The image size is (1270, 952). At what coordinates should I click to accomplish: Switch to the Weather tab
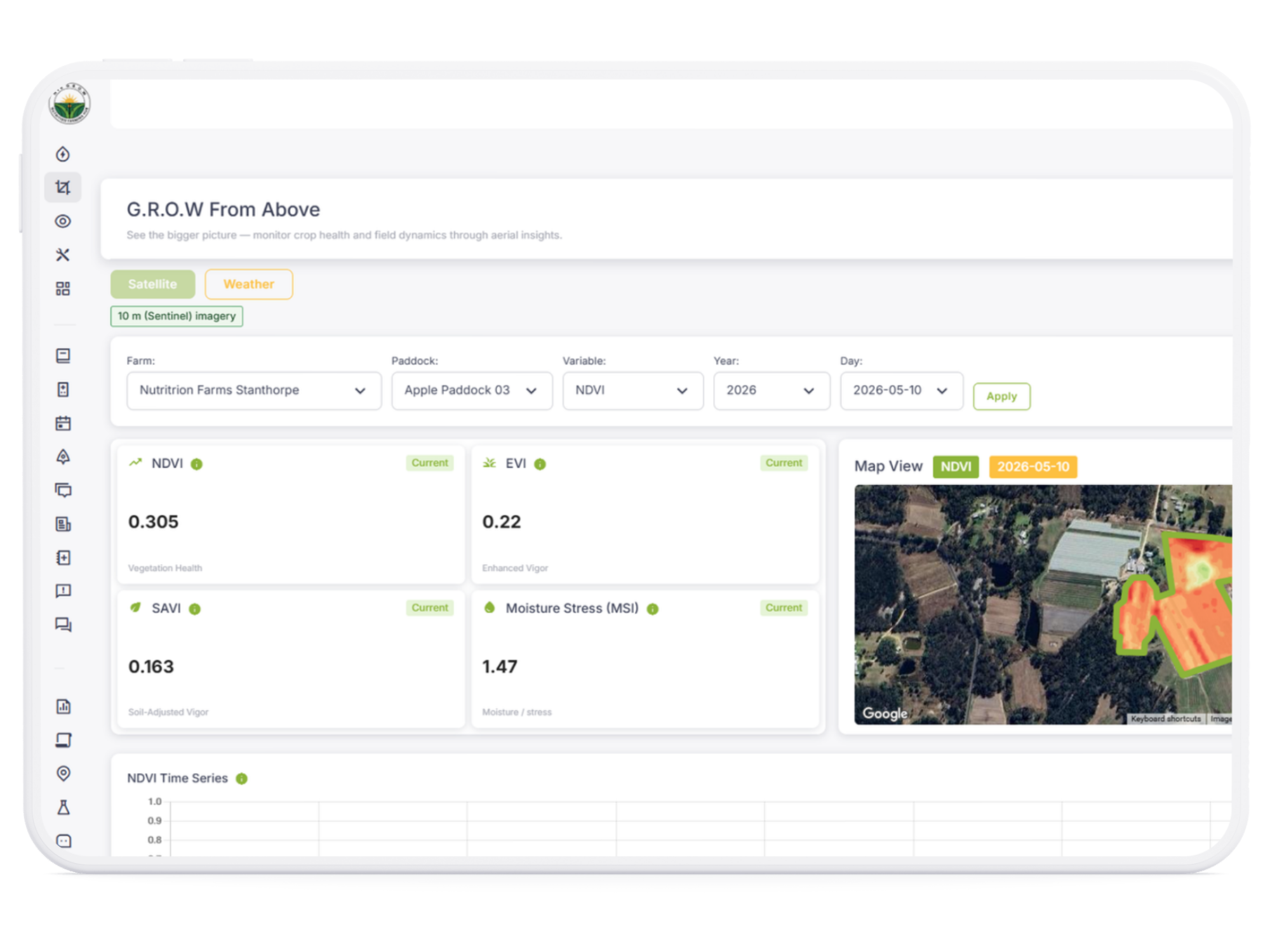pyautogui.click(x=248, y=284)
